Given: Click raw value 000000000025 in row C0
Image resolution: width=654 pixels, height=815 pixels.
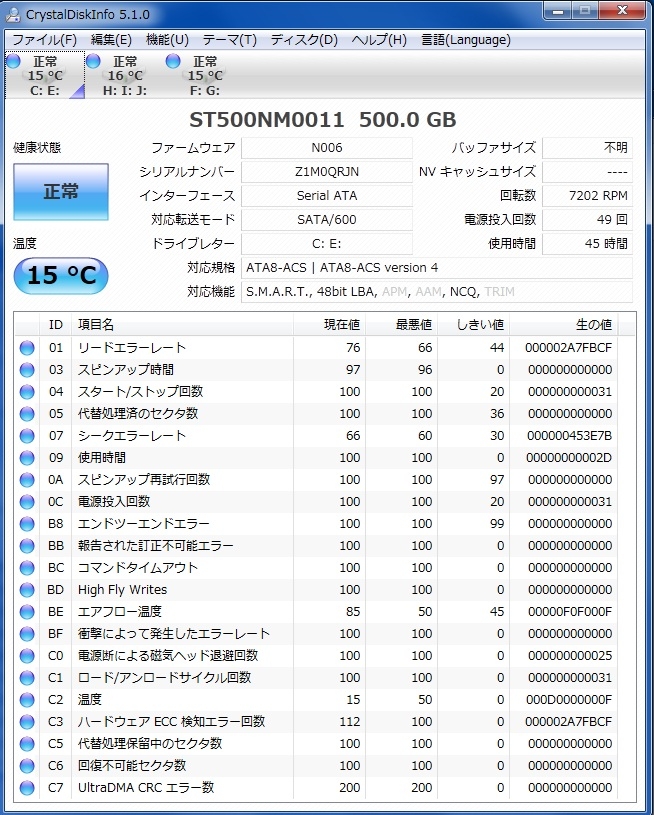Looking at the screenshot, I should (x=570, y=656).
